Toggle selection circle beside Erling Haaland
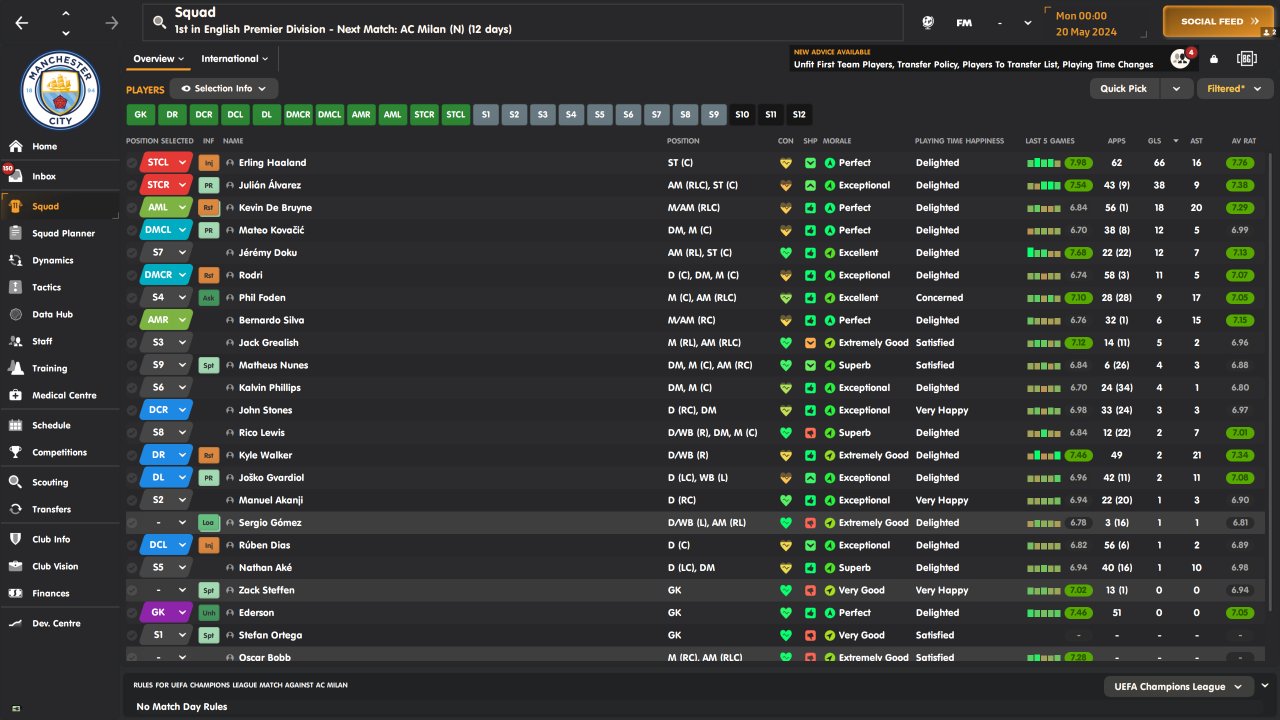 (132, 163)
